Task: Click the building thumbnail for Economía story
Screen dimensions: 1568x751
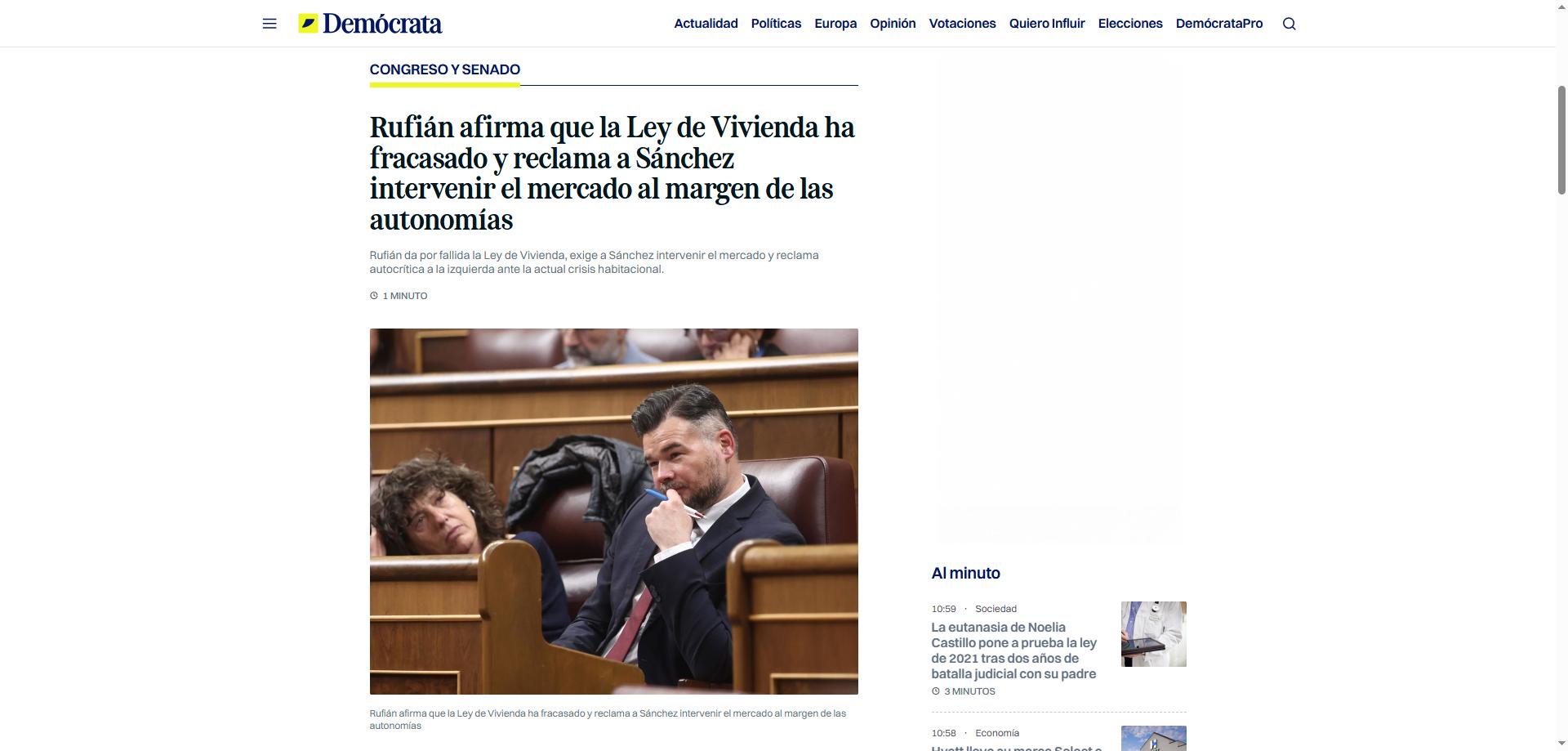Action: (1153, 738)
